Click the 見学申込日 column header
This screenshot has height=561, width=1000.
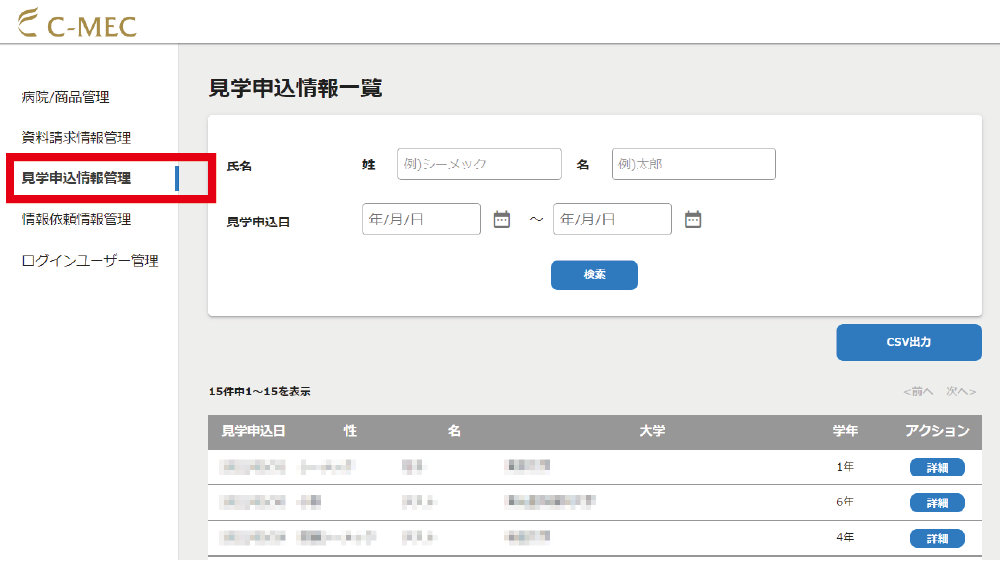[x=253, y=432]
